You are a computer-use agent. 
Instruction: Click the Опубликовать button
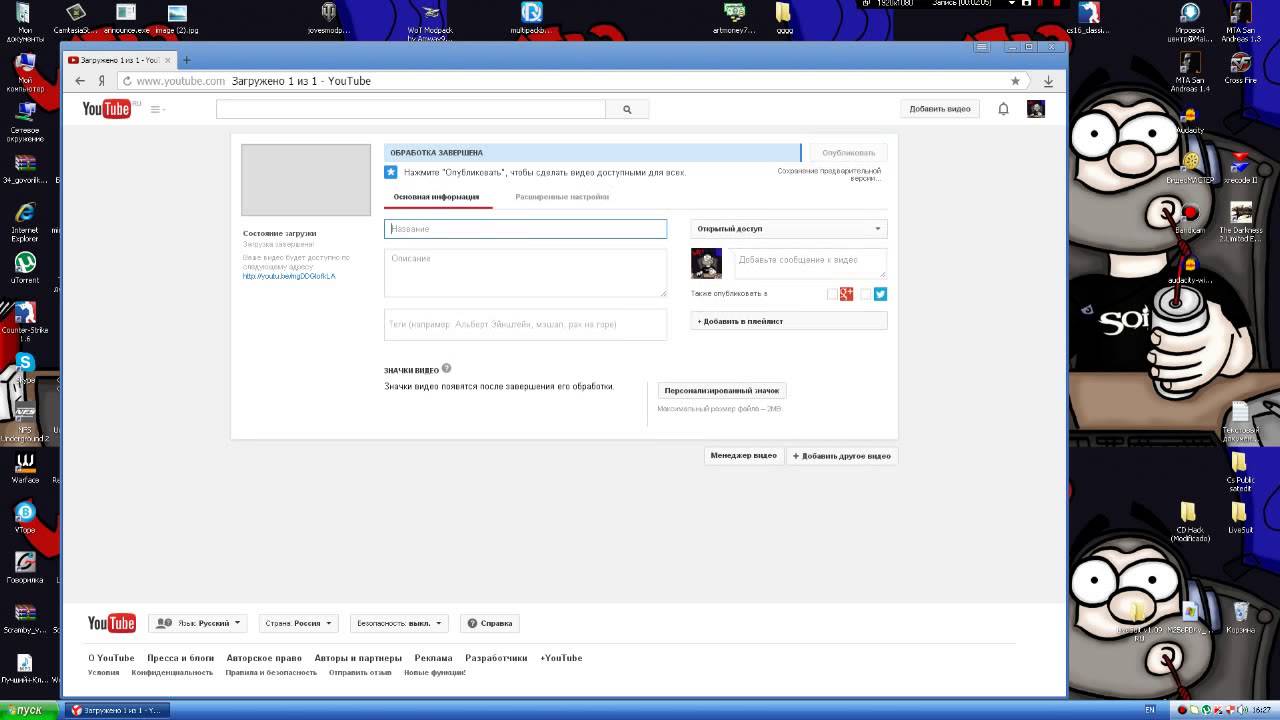coord(848,153)
